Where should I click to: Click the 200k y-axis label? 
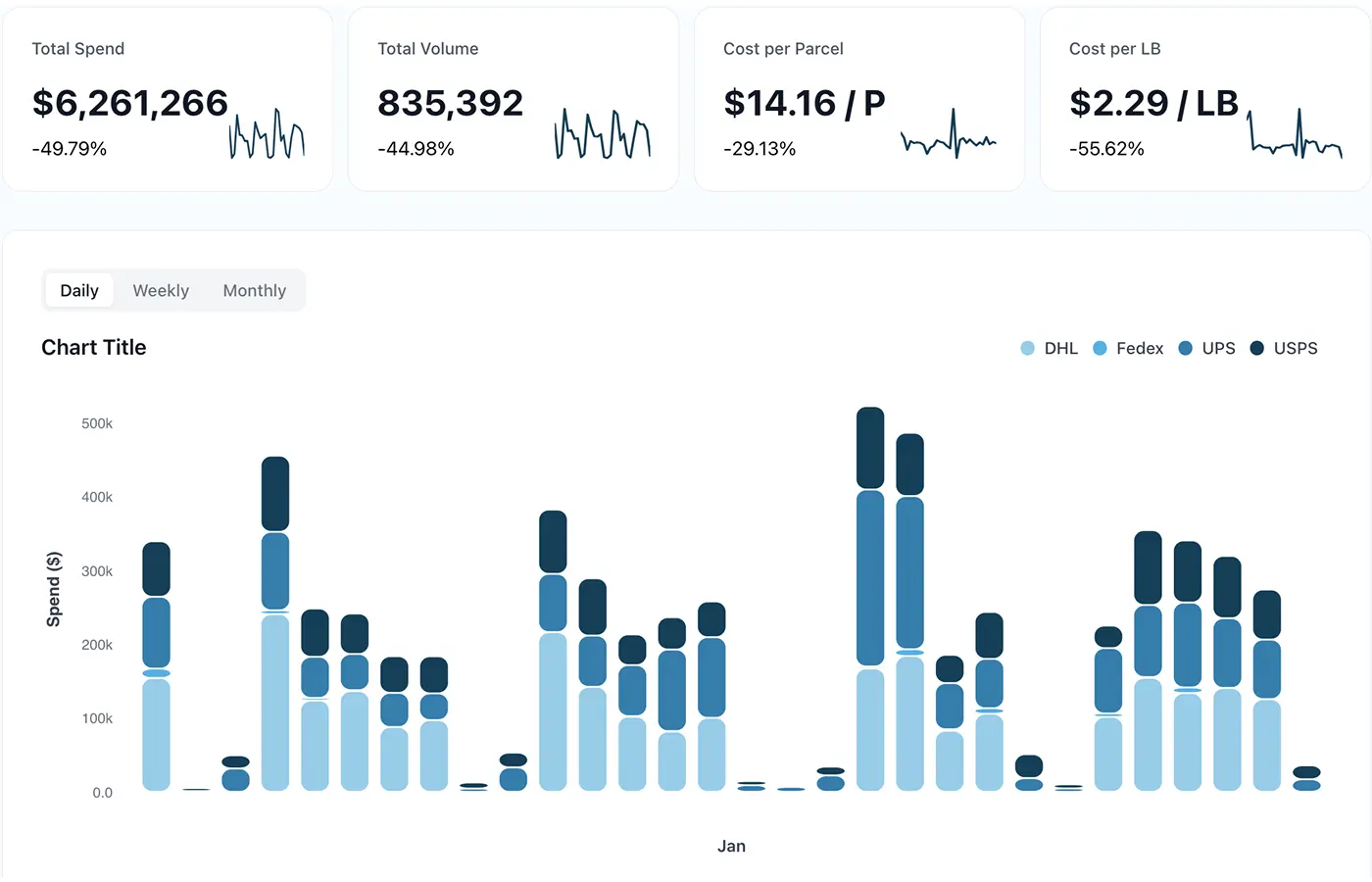(x=97, y=645)
